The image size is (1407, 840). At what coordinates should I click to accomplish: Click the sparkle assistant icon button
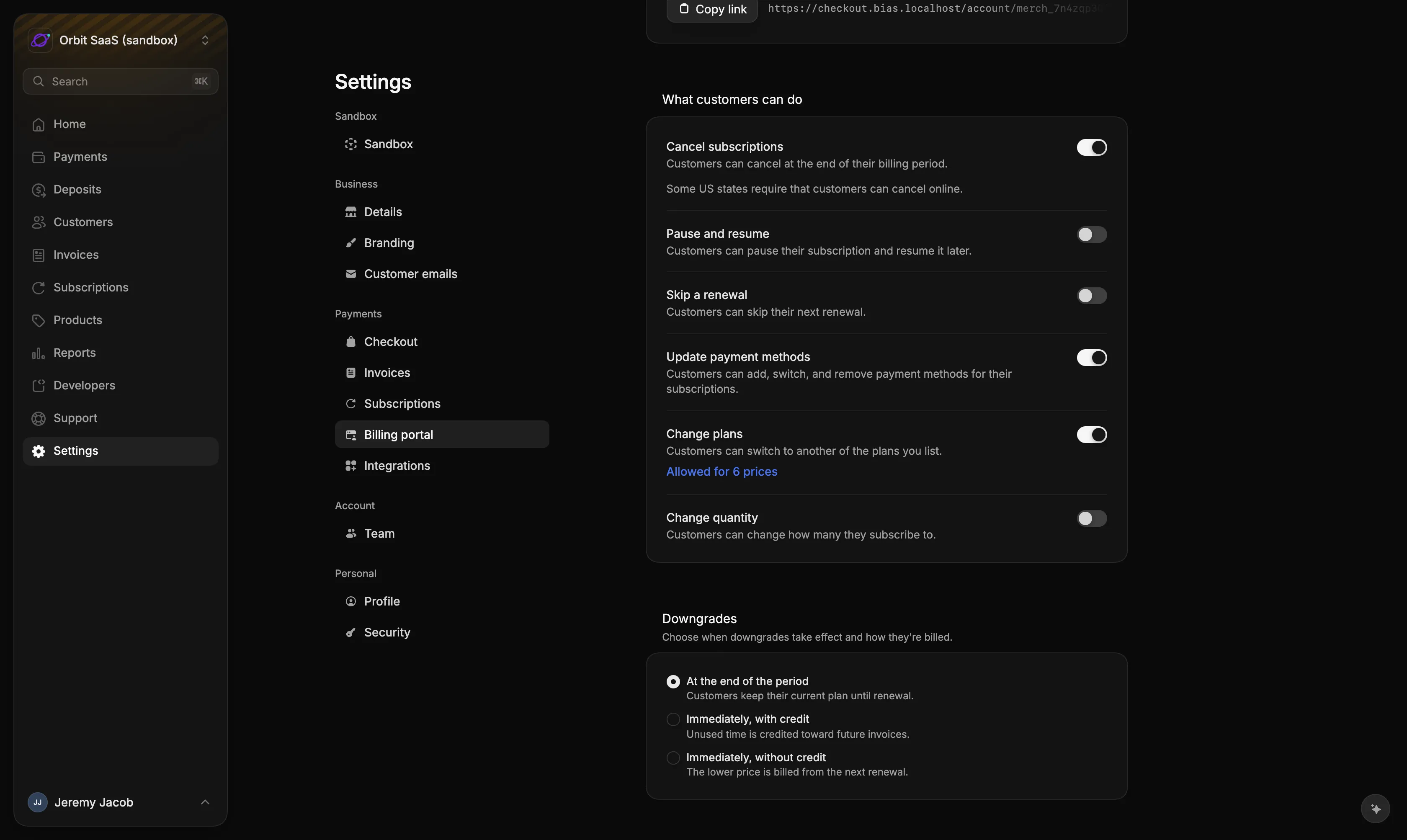[1375, 809]
